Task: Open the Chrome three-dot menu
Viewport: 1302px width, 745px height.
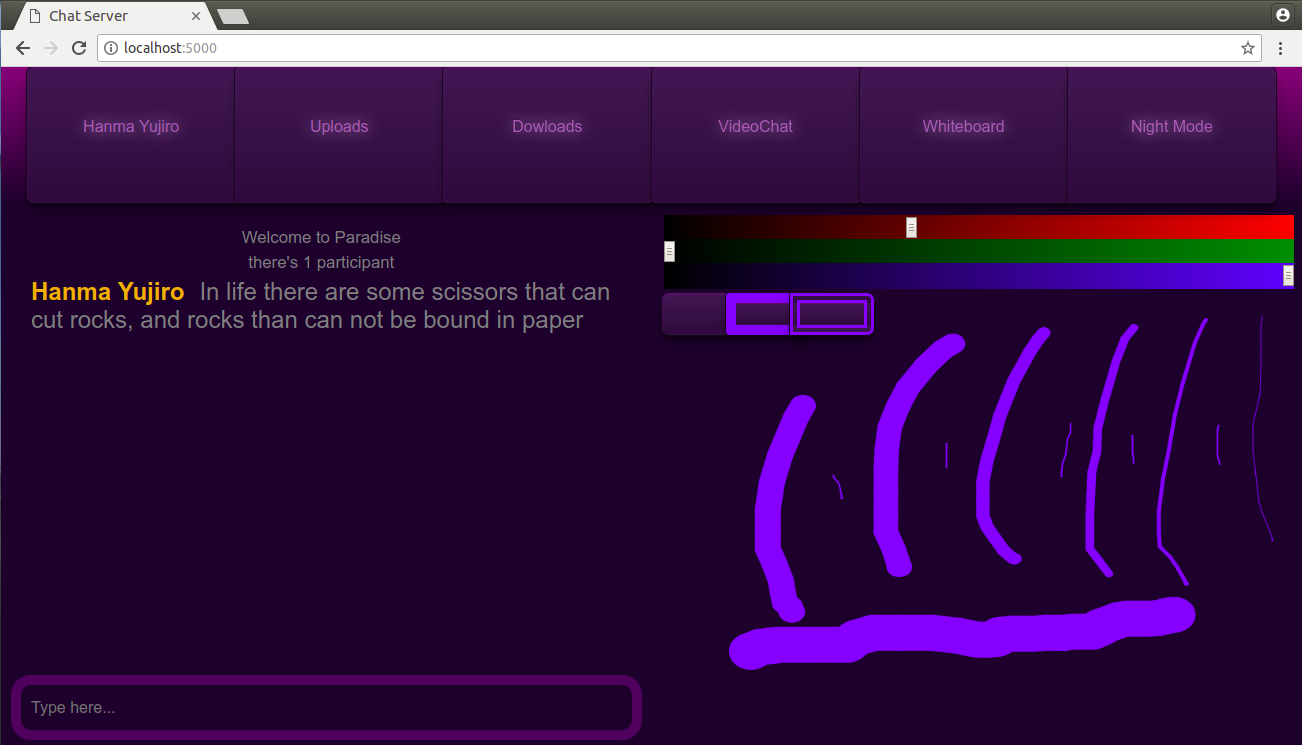Action: (x=1281, y=48)
